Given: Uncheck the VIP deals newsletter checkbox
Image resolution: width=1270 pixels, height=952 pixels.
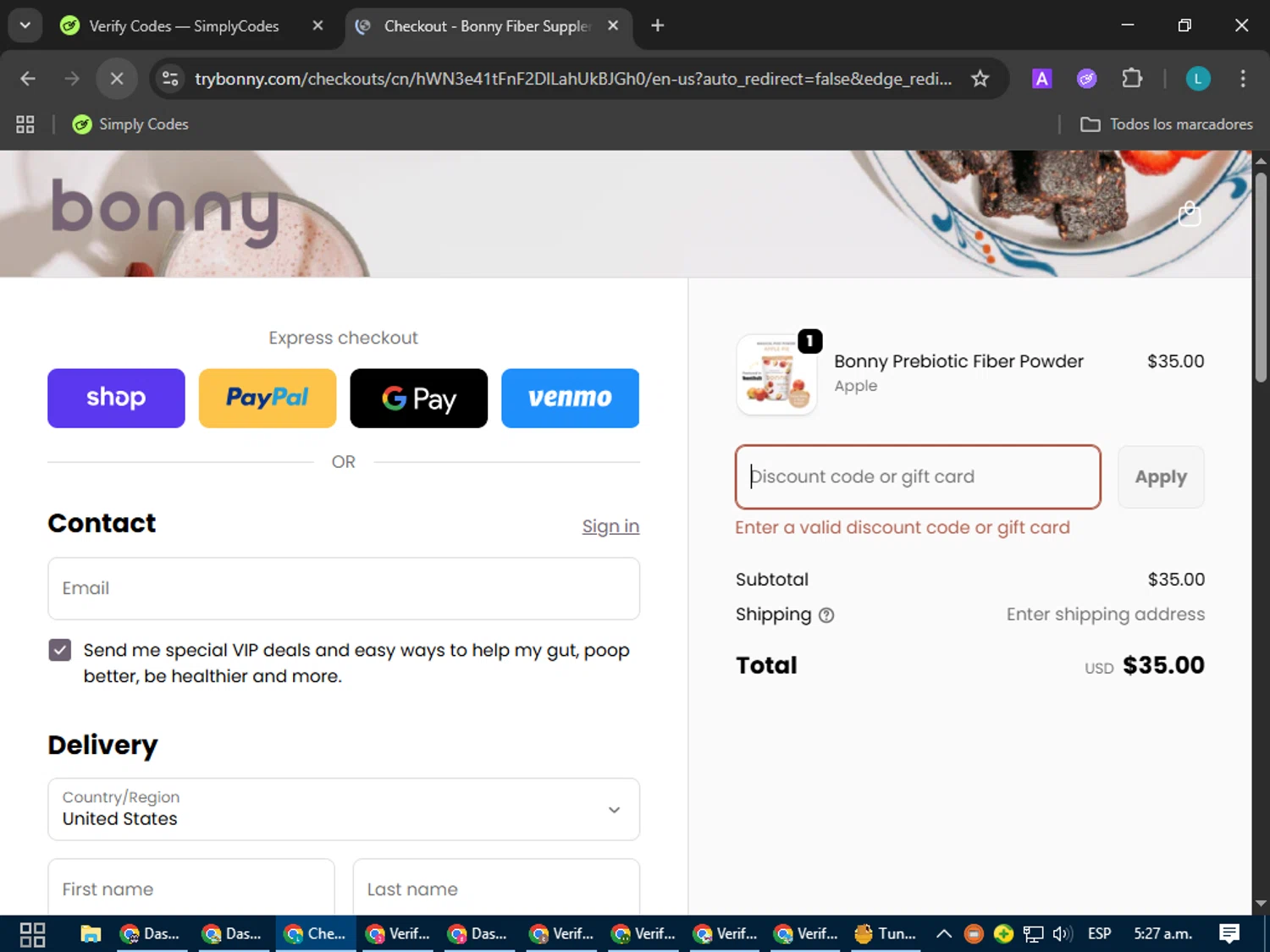Looking at the screenshot, I should click(x=60, y=650).
